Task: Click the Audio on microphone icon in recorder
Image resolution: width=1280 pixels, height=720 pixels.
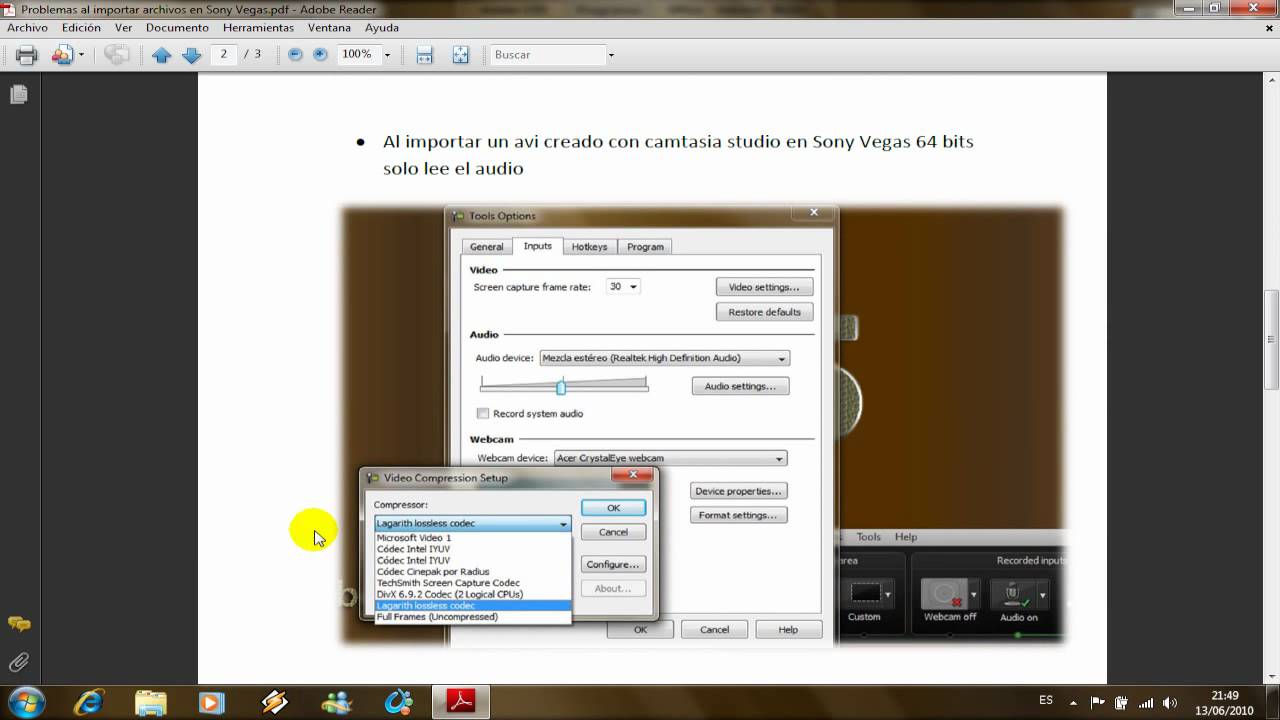Action: [x=1013, y=594]
